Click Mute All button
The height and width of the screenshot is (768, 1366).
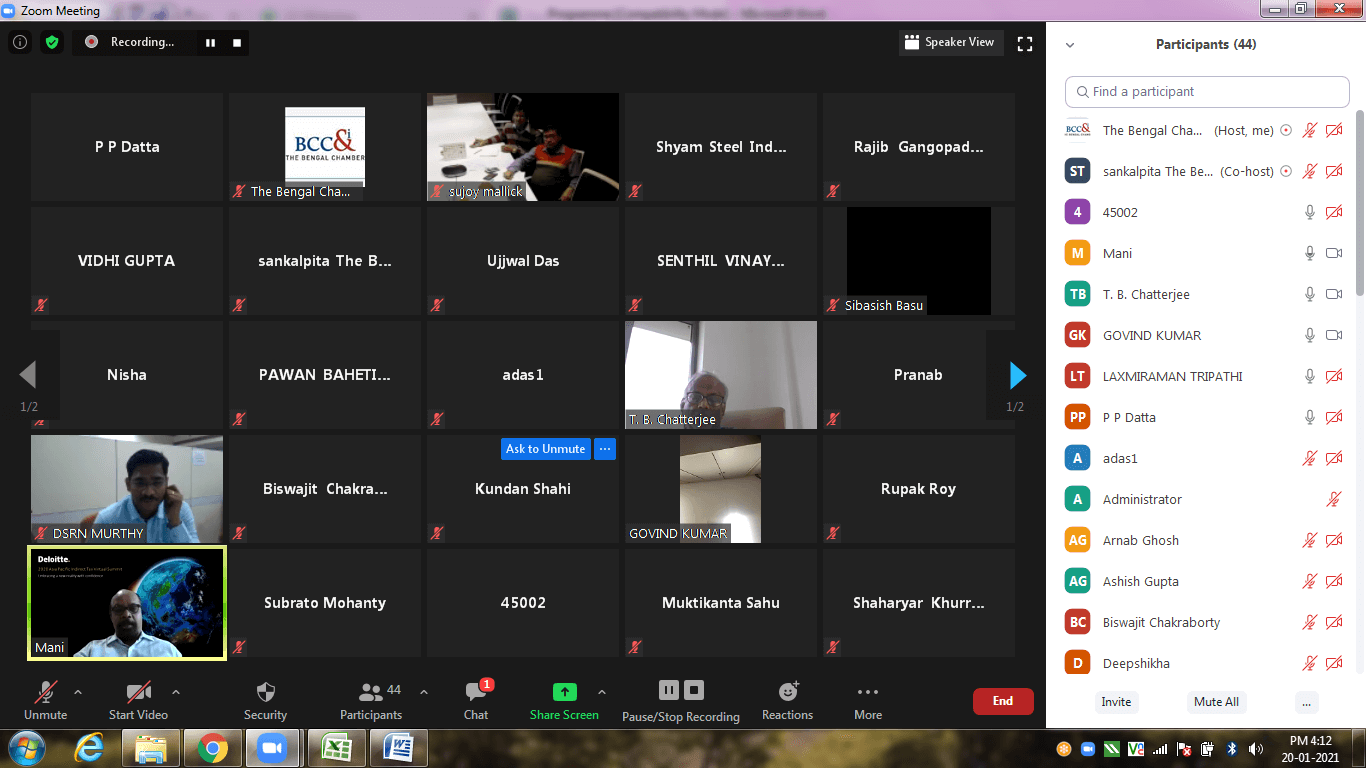[1216, 702]
